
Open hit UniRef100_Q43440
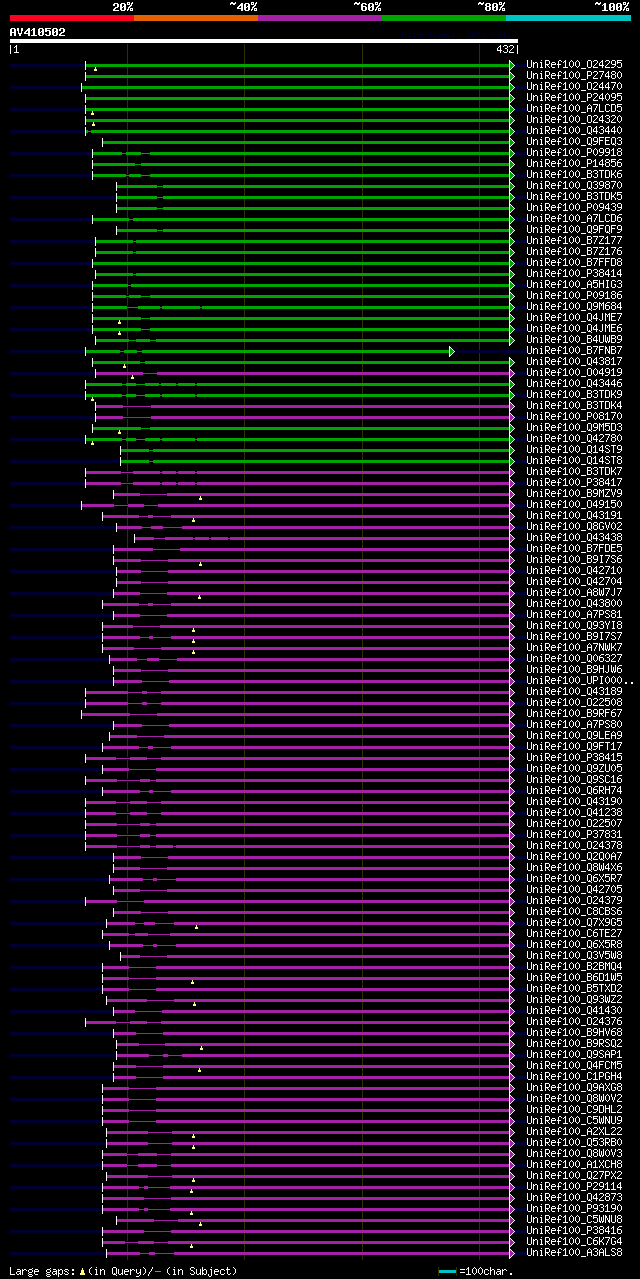pyautogui.click(x=573, y=130)
